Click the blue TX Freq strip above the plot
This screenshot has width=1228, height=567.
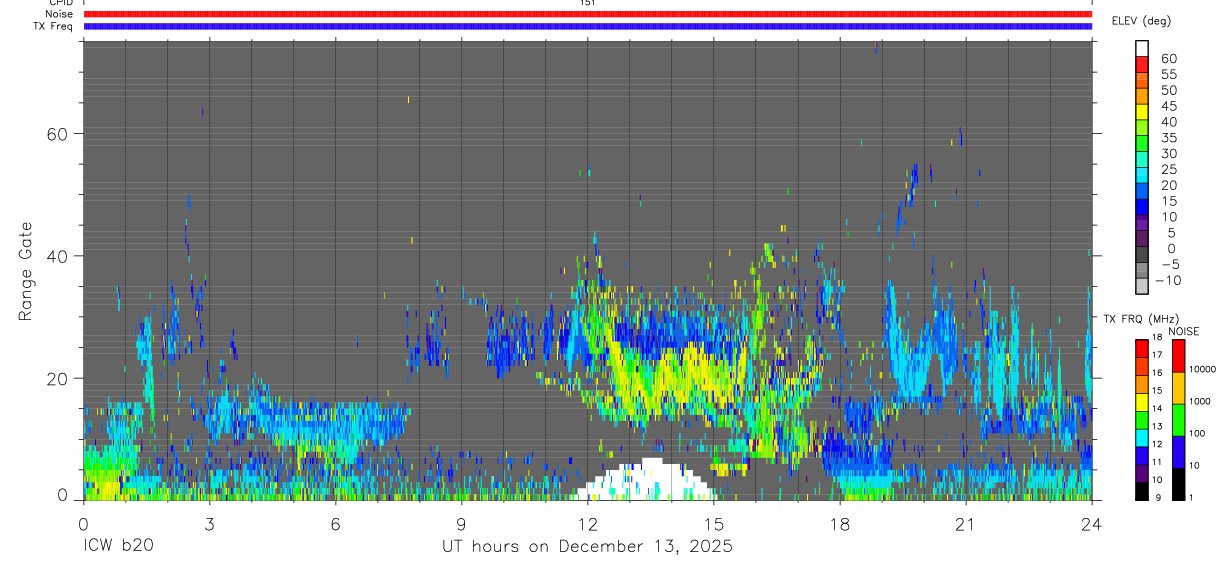click(587, 26)
